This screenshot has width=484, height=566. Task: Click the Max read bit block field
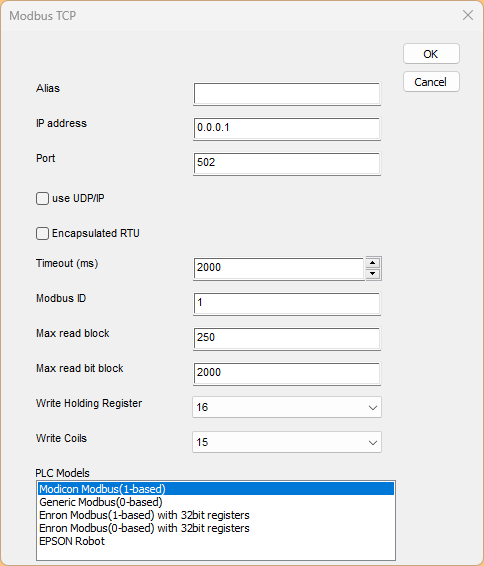[287, 374]
